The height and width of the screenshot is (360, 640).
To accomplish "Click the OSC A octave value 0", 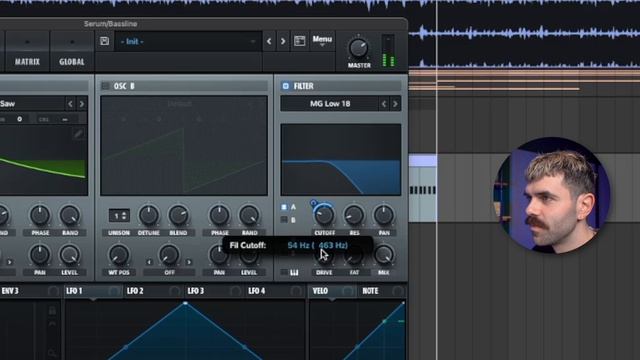I will tap(20, 119).
